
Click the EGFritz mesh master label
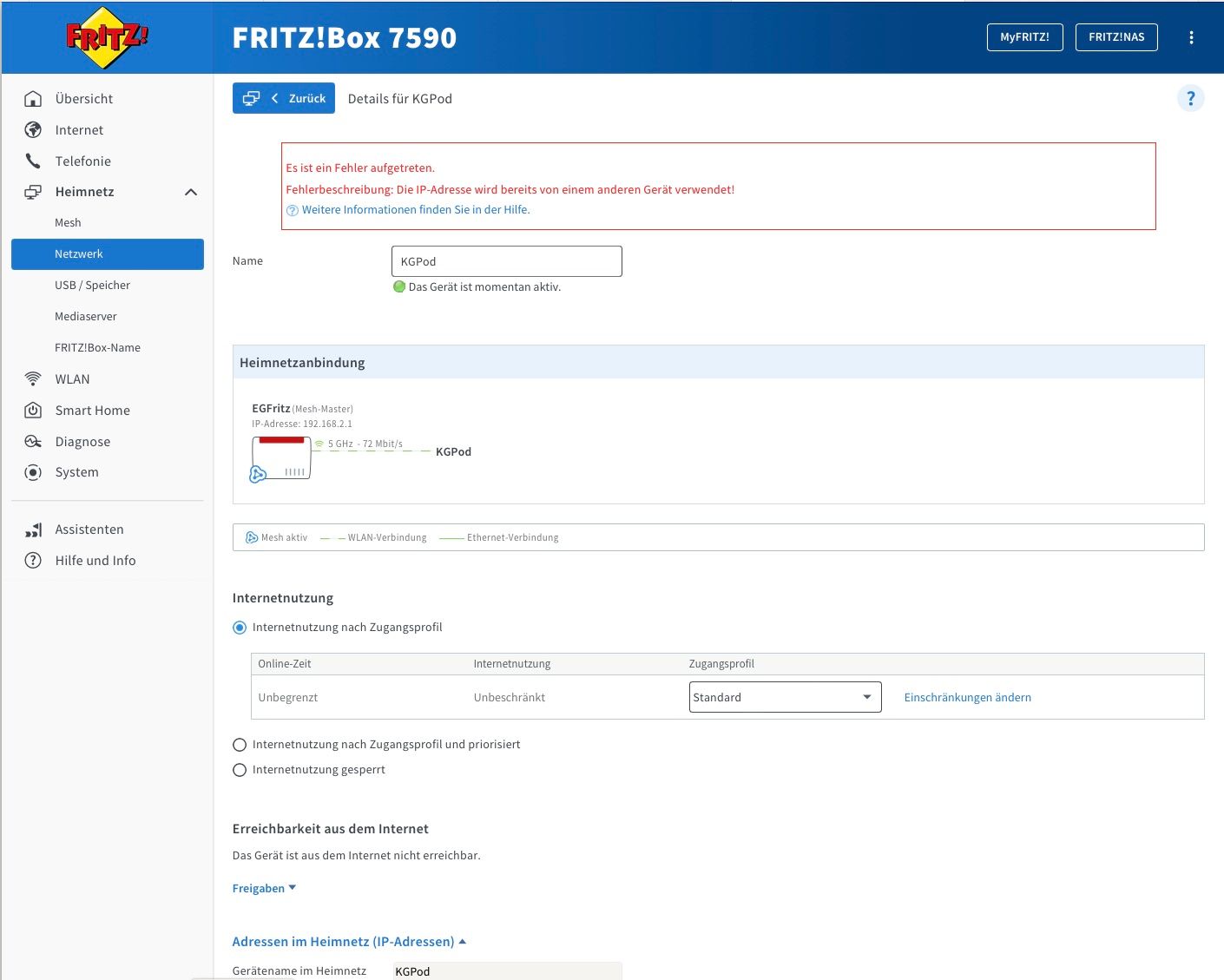(271, 408)
